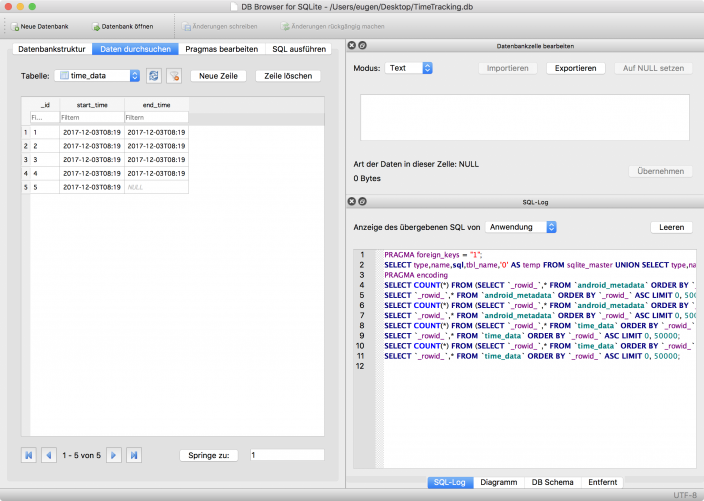
Task: Click the start_time column filter field
Action: (92, 118)
